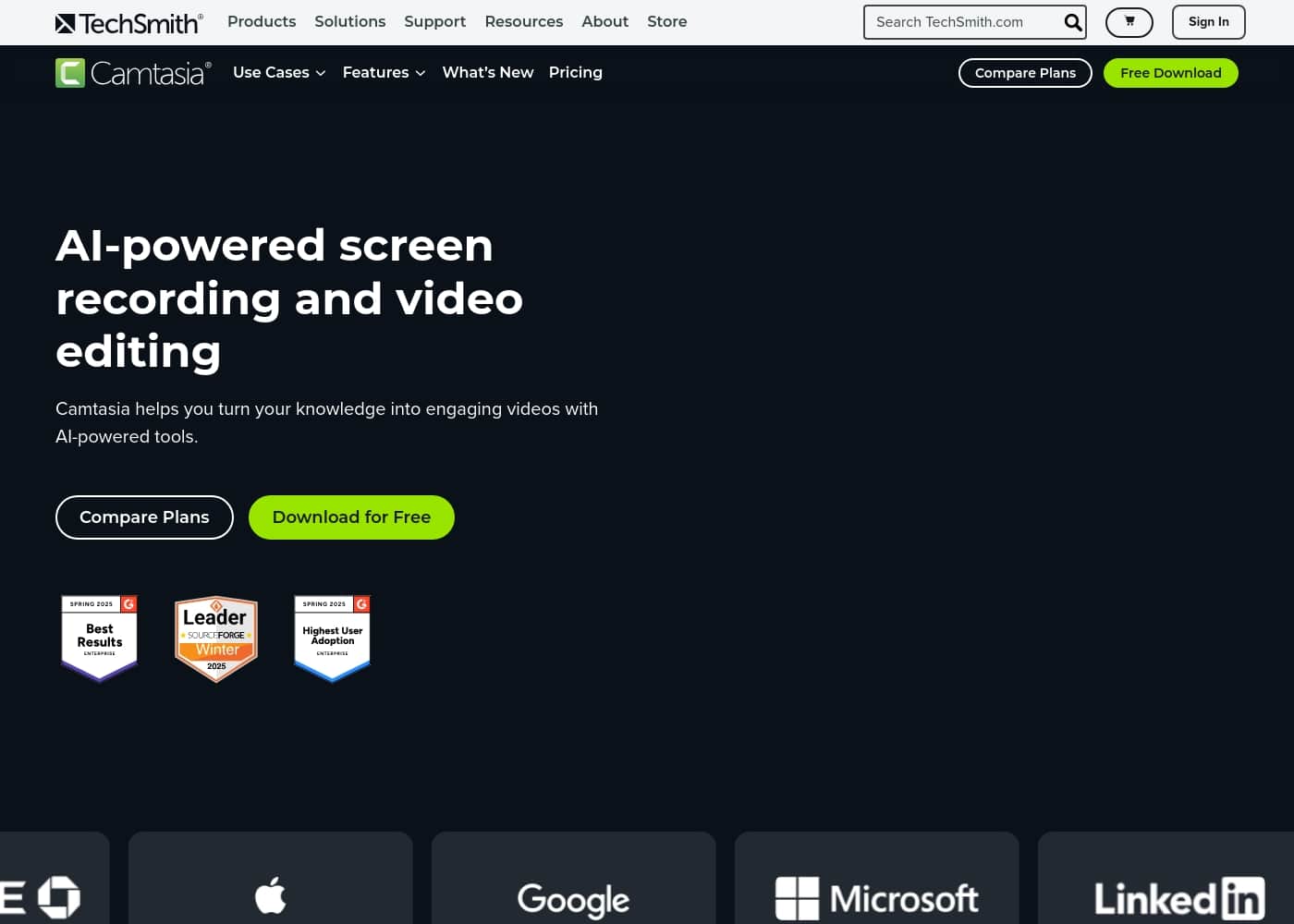Click the Camtasia logo

[133, 73]
